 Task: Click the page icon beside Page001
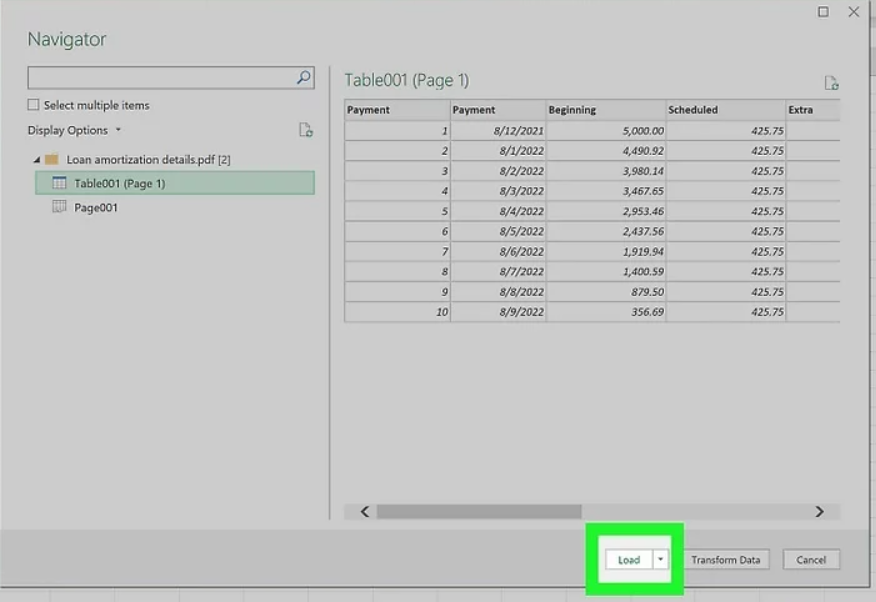click(x=60, y=208)
